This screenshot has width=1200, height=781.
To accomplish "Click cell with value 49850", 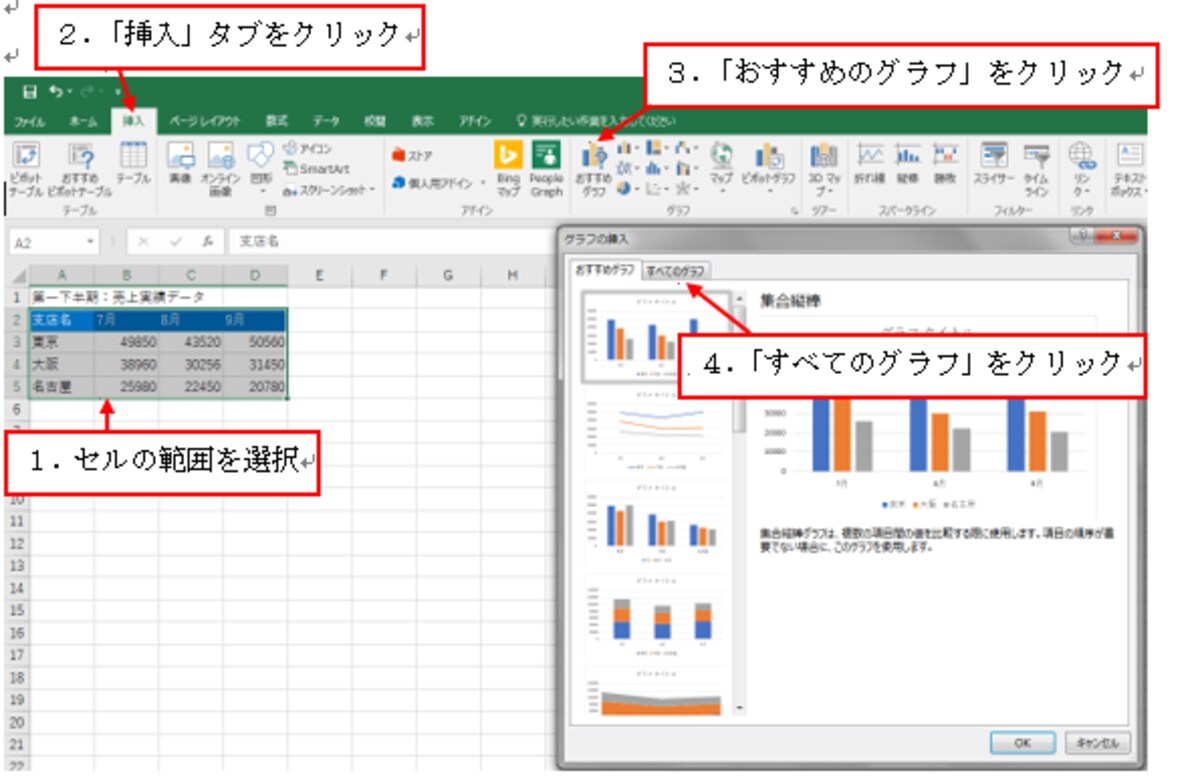I will point(127,342).
